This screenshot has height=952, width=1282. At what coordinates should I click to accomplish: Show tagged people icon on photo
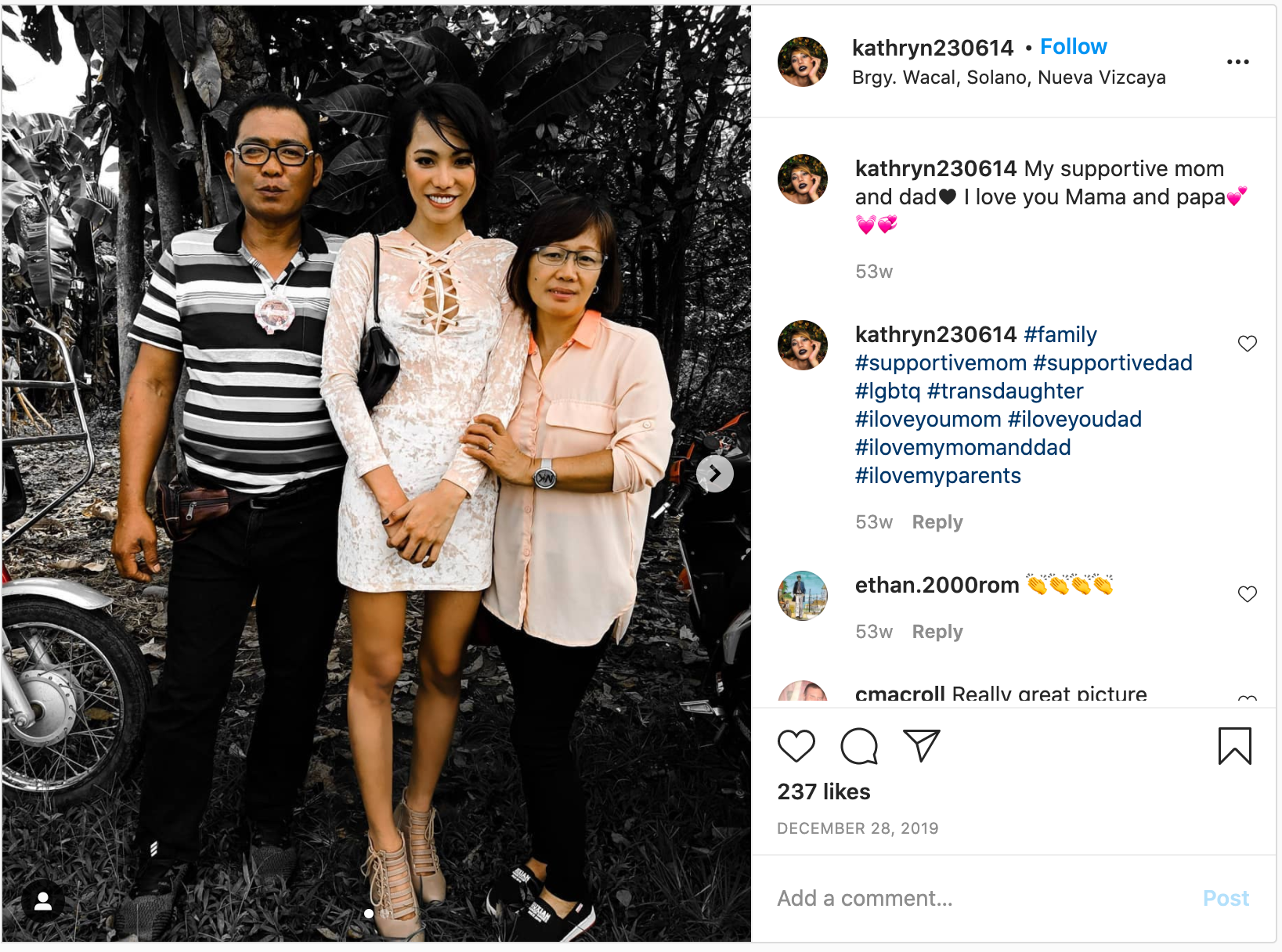click(43, 901)
